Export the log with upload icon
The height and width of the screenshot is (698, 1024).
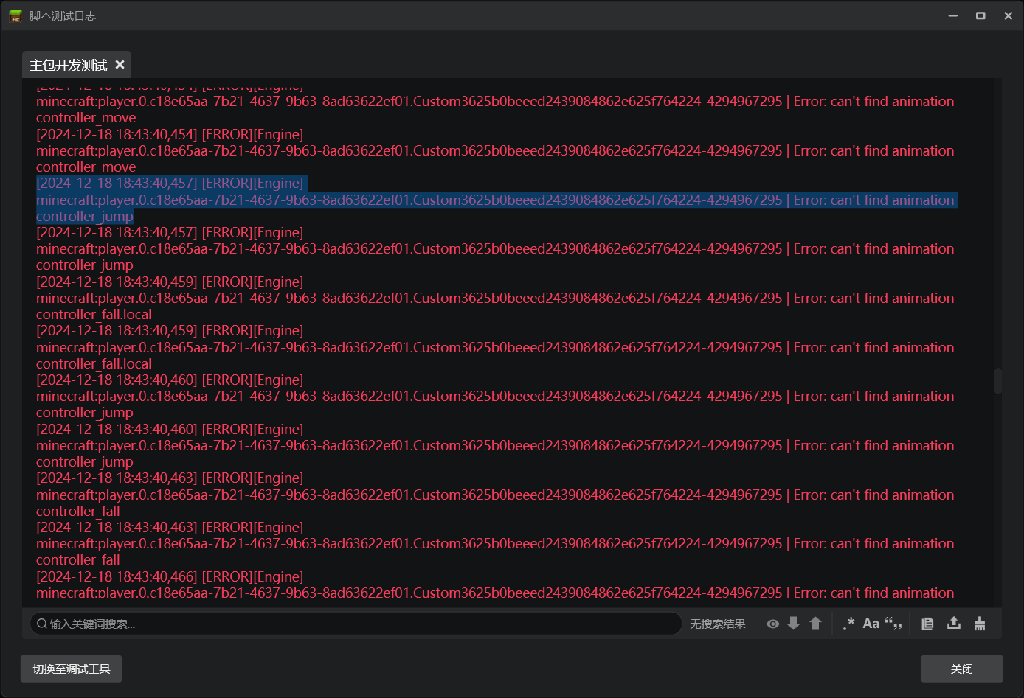(954, 623)
